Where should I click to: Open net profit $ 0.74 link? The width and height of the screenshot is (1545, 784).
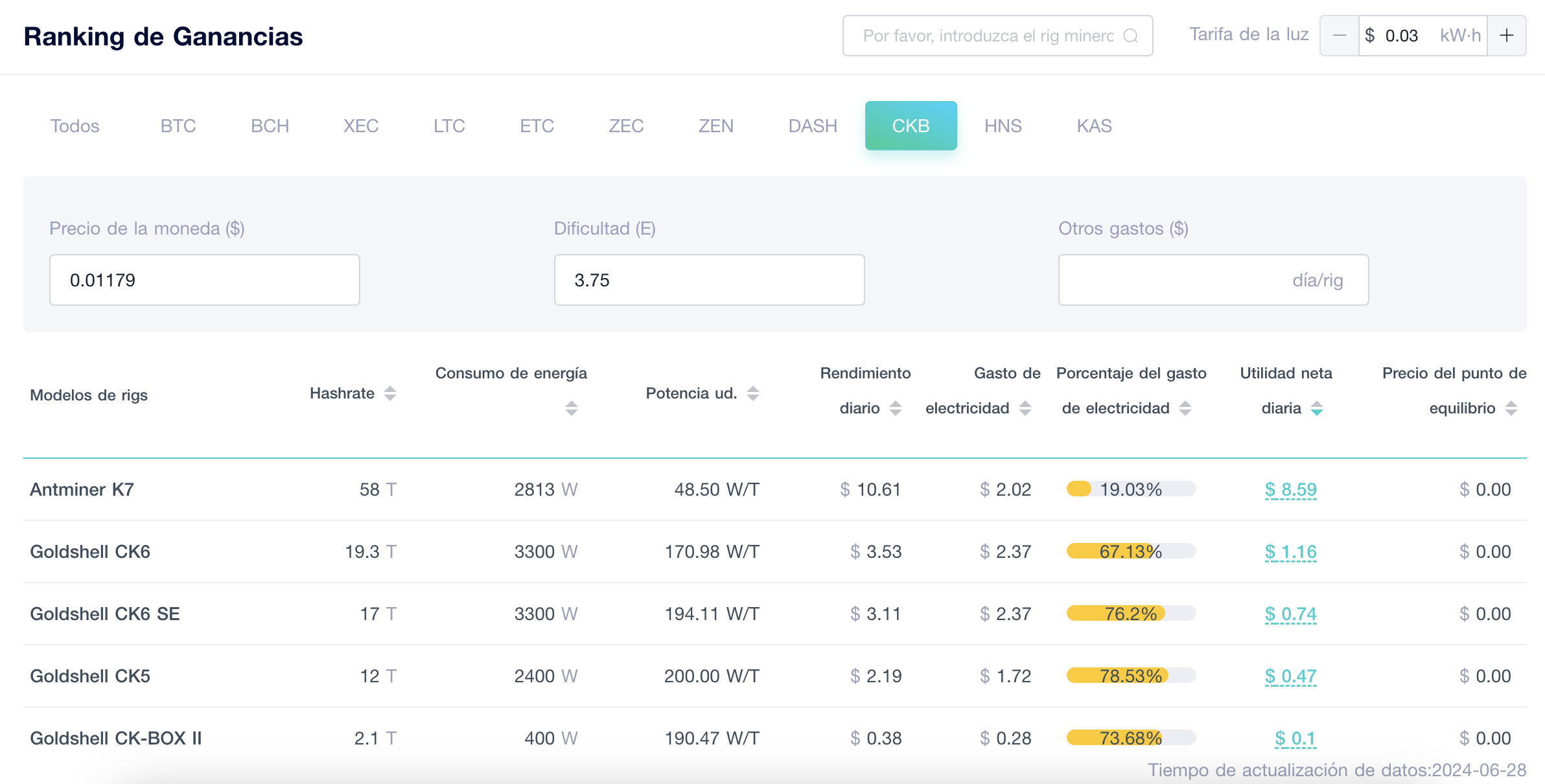click(1291, 614)
